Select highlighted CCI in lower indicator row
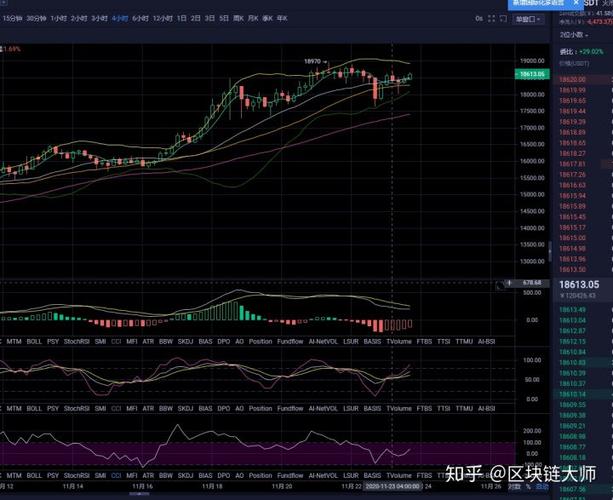613x500 pixels. [x=116, y=409]
